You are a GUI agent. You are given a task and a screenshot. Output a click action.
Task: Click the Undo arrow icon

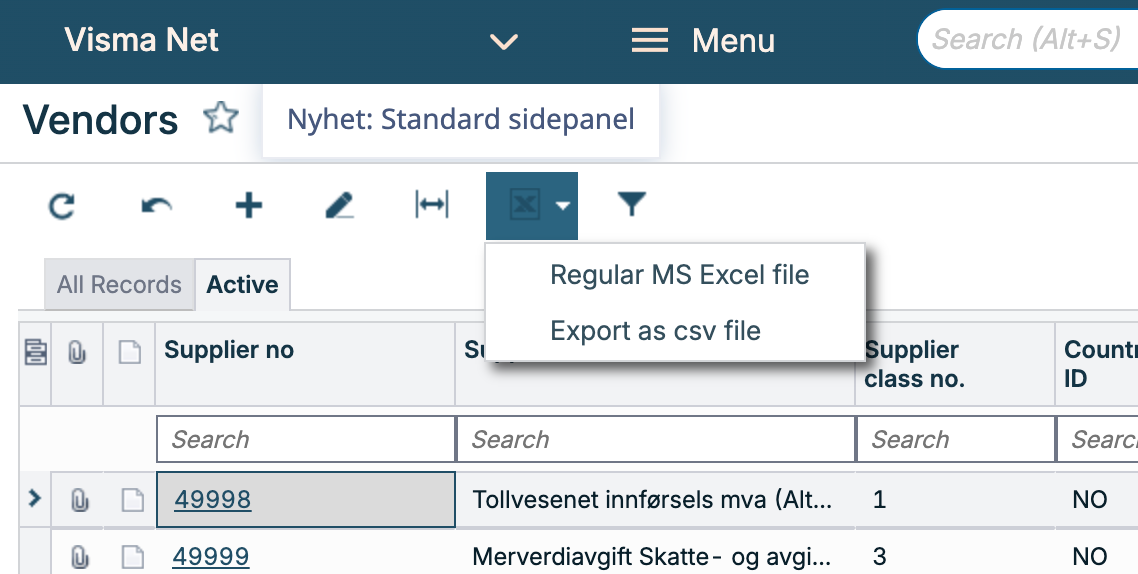point(156,206)
